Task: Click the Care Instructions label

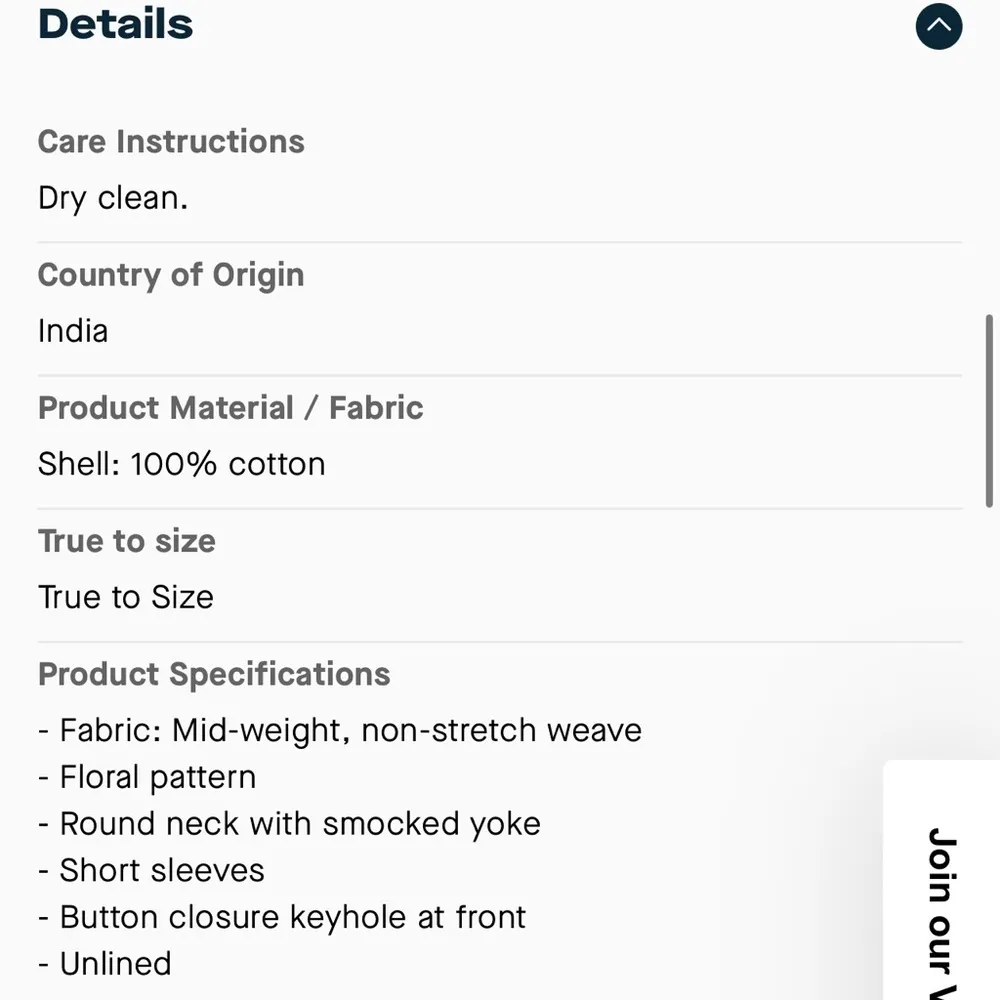Action: click(171, 142)
